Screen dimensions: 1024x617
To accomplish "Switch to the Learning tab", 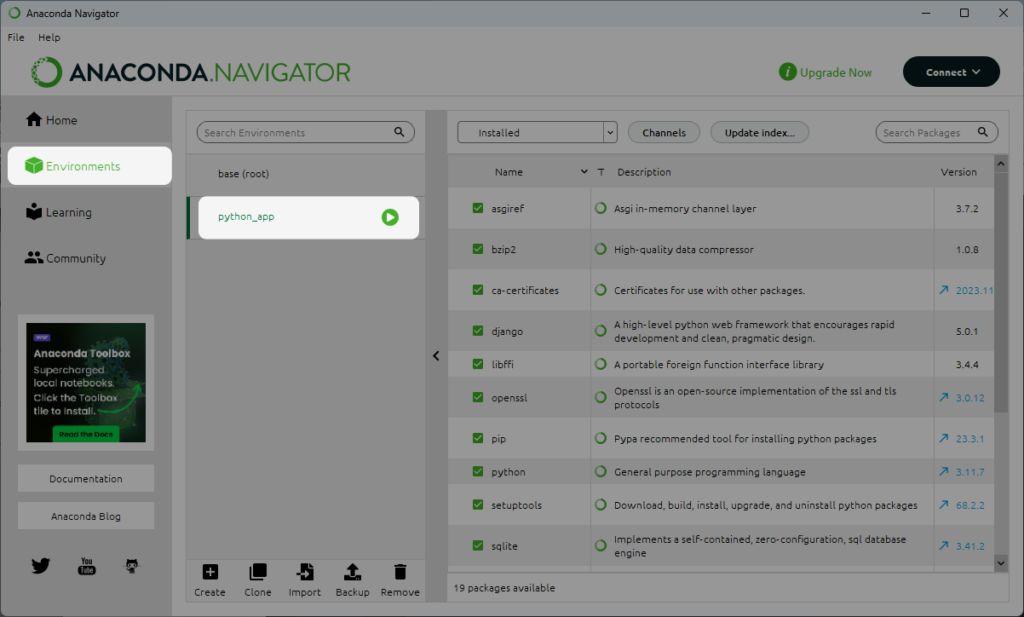I will (x=86, y=212).
